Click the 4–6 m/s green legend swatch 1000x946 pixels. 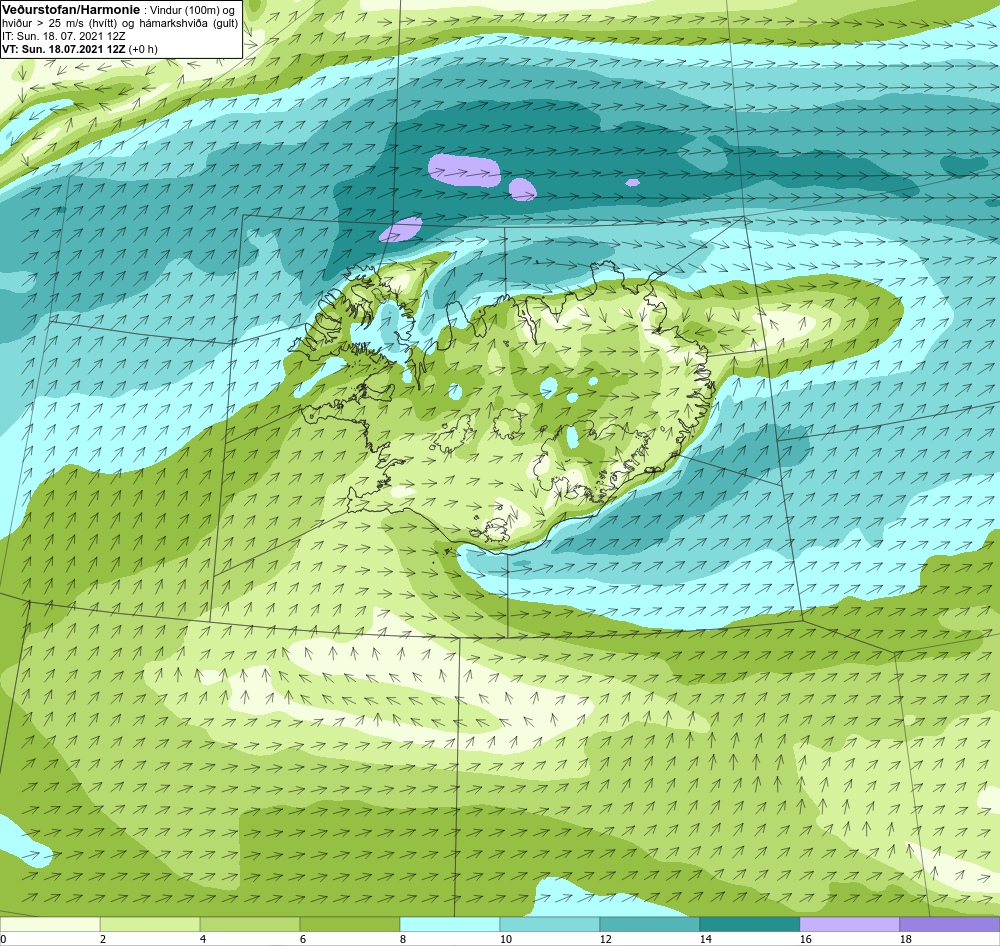(250, 924)
